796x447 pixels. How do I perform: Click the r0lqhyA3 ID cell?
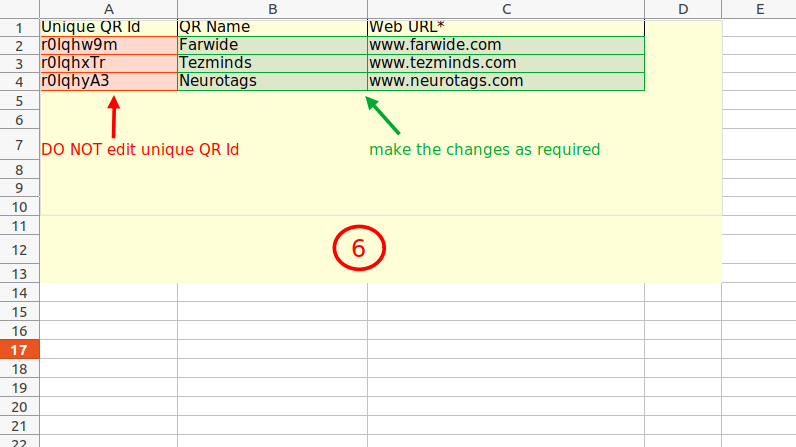click(108, 81)
